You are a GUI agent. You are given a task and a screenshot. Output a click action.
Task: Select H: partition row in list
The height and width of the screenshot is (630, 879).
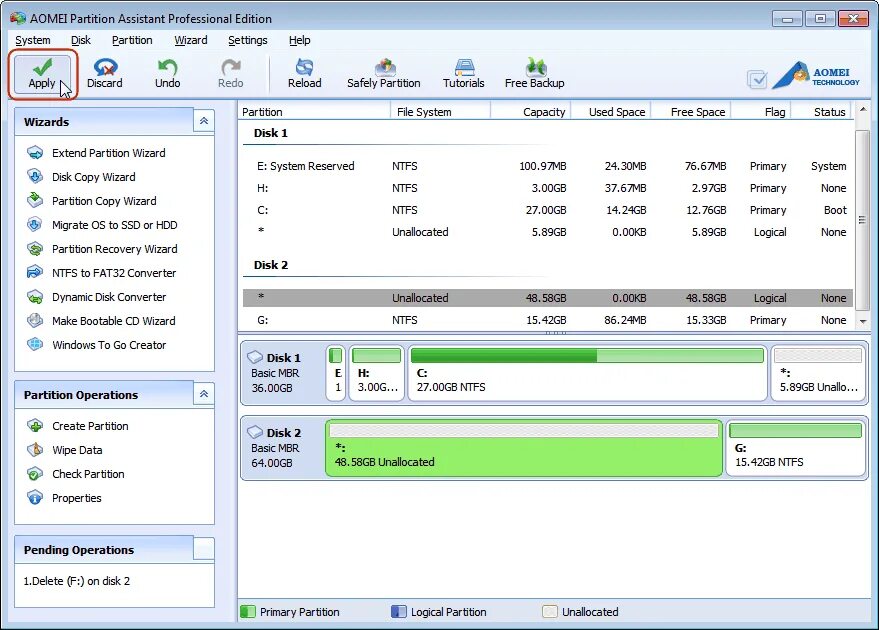pos(548,188)
